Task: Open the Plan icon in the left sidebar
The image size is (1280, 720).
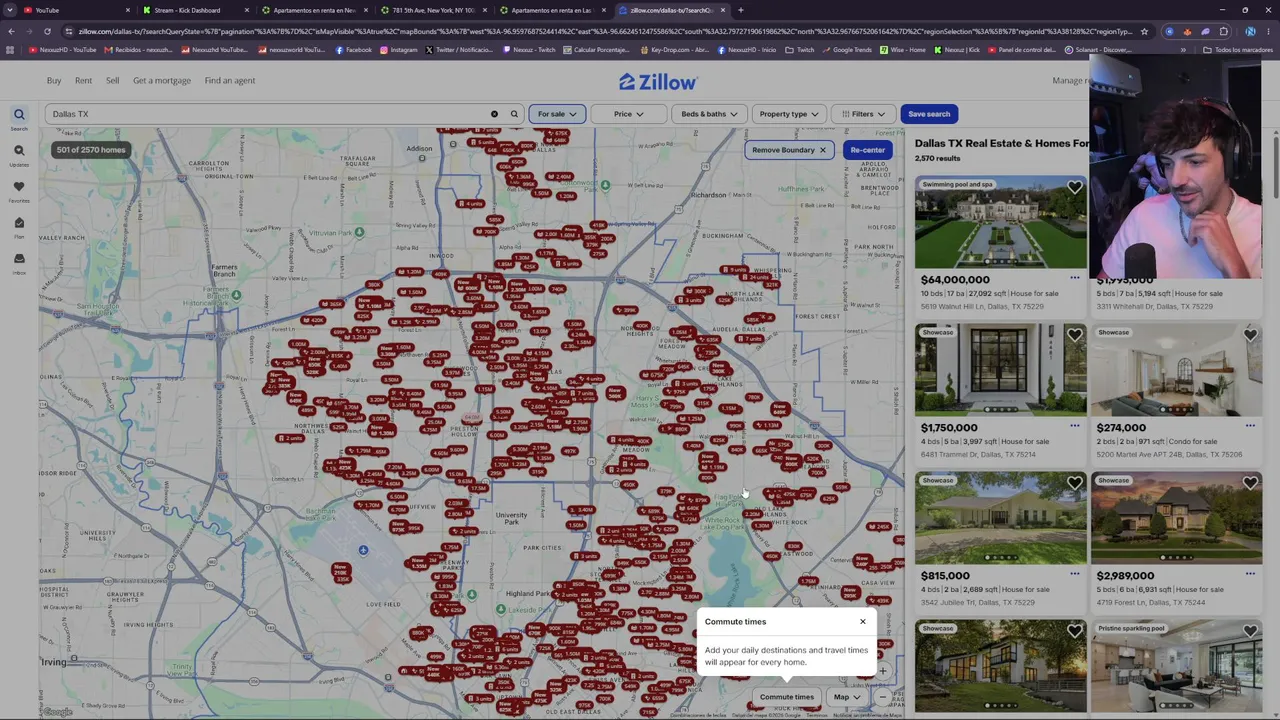Action: click(19, 223)
